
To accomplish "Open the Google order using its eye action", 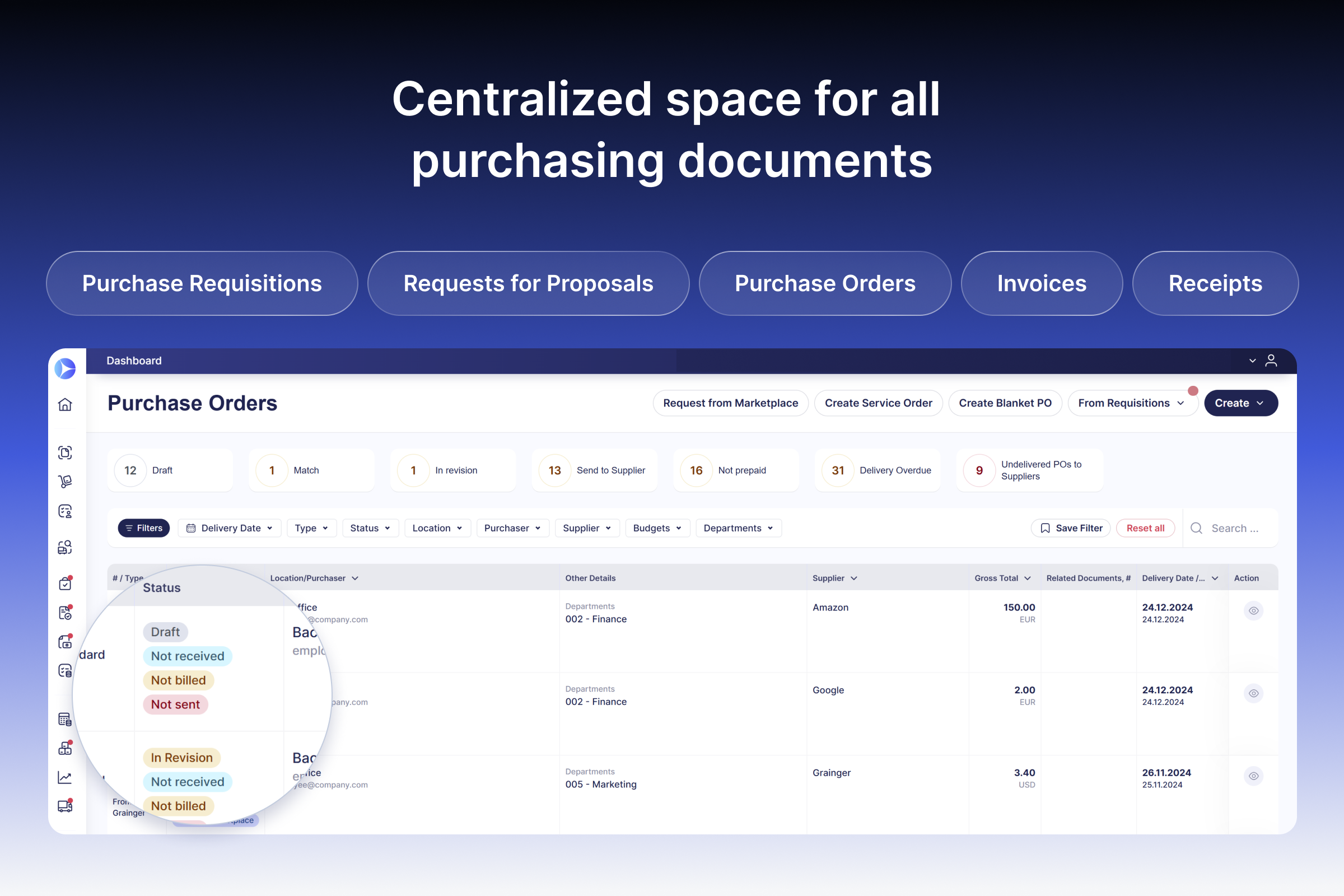I will coord(1253,693).
